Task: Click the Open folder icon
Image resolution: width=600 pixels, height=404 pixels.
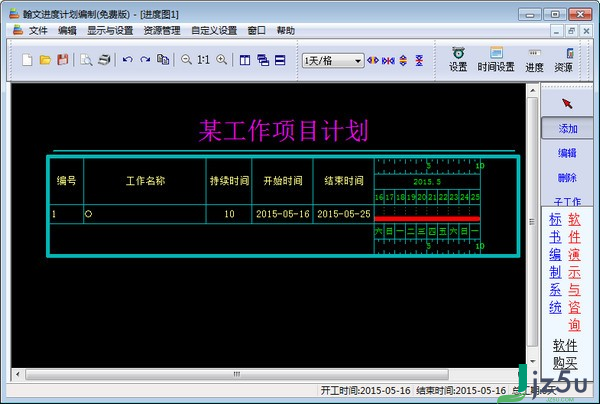Action: pyautogui.click(x=45, y=60)
